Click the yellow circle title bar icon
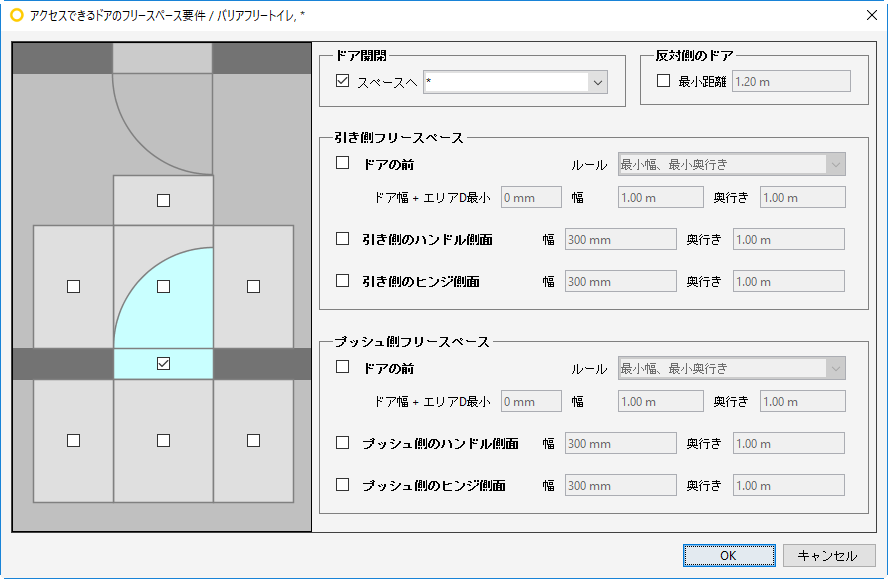 click(x=16, y=15)
